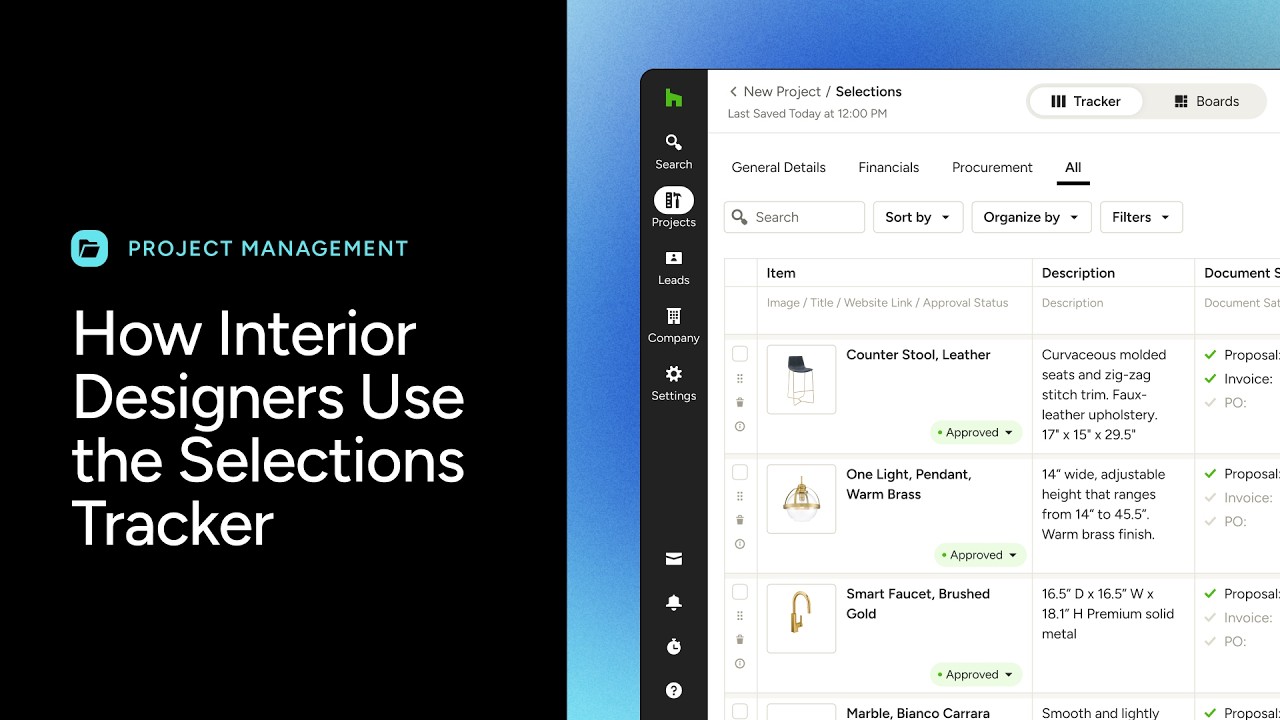Viewport: 1280px width, 720px height.
Task: Open the Filters dropdown
Action: tap(1141, 217)
